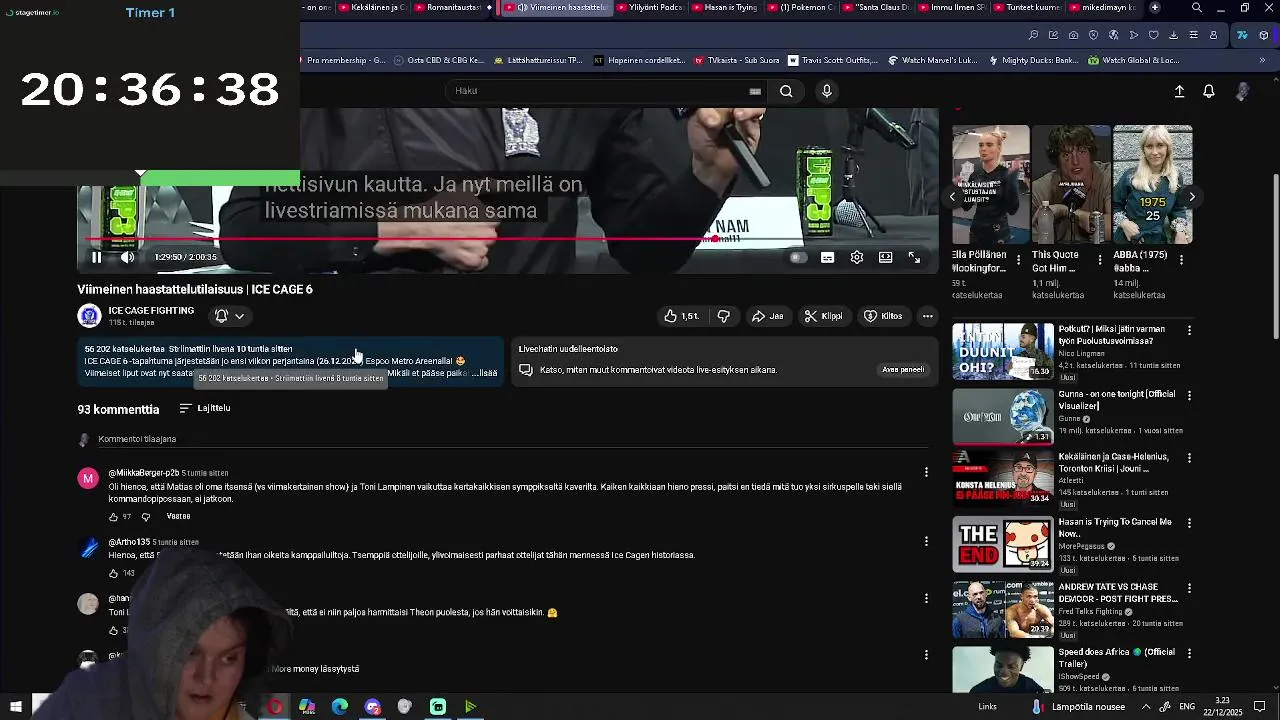
Task: Create a clip with the Klippi button
Action: click(823, 316)
